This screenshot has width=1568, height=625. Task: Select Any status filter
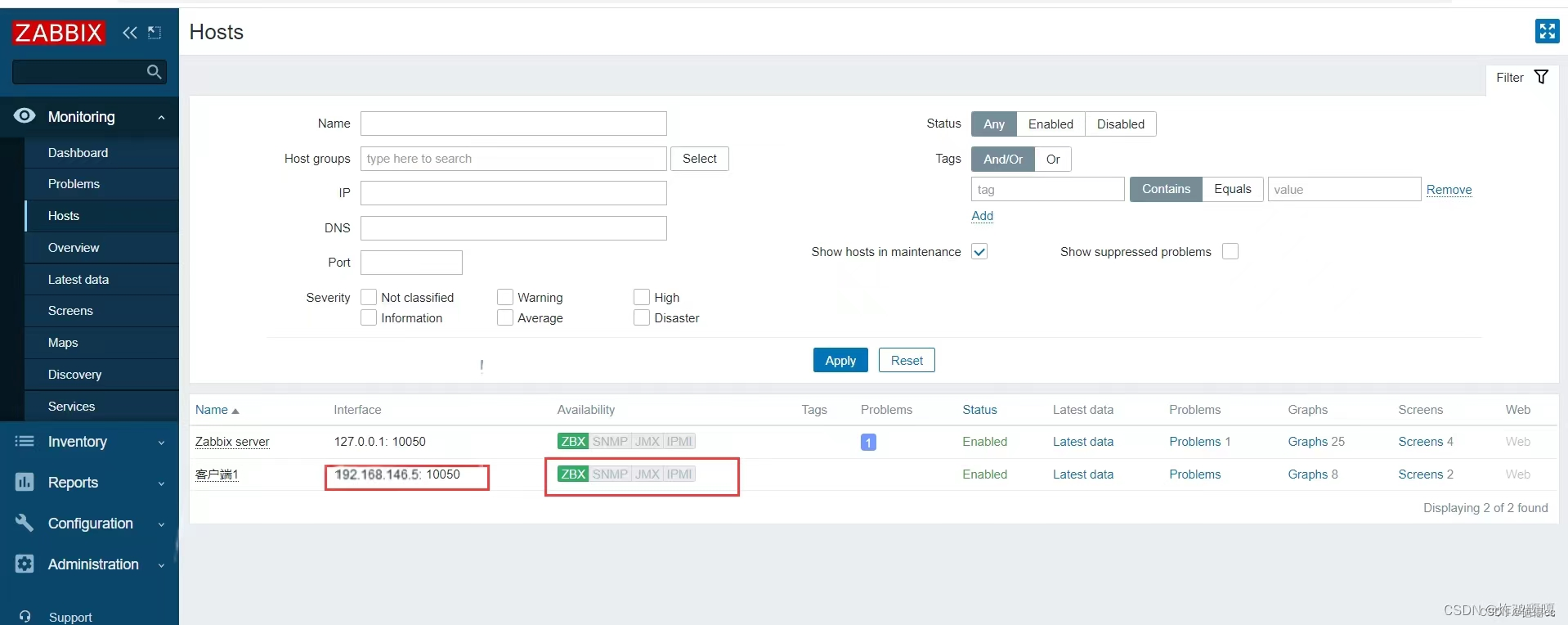tap(994, 124)
